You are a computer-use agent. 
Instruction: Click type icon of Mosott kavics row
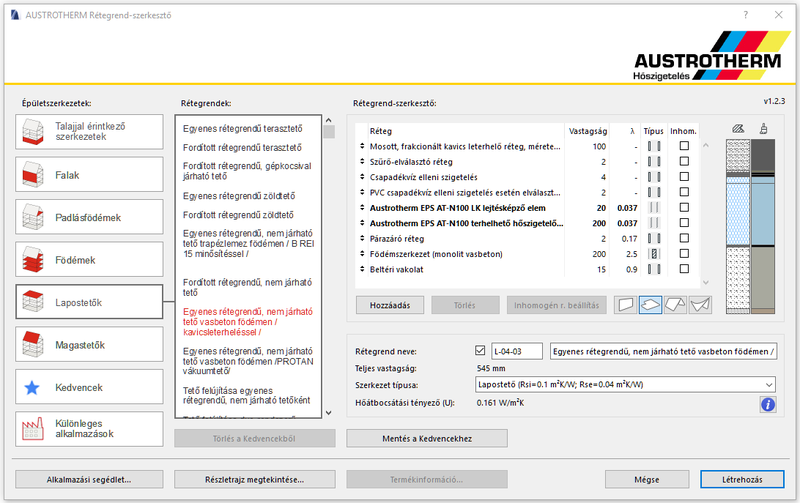[x=654, y=146]
